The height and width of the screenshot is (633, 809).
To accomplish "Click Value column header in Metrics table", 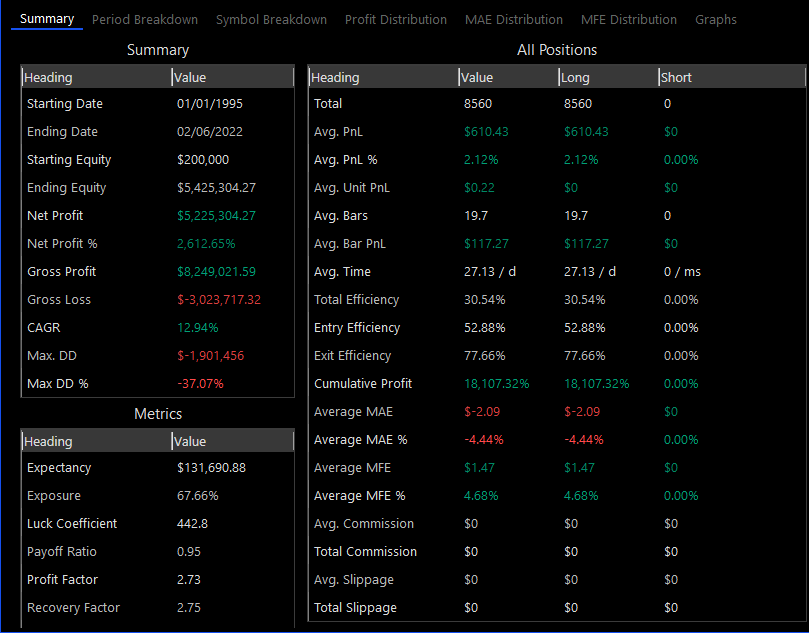I will (x=232, y=441).
